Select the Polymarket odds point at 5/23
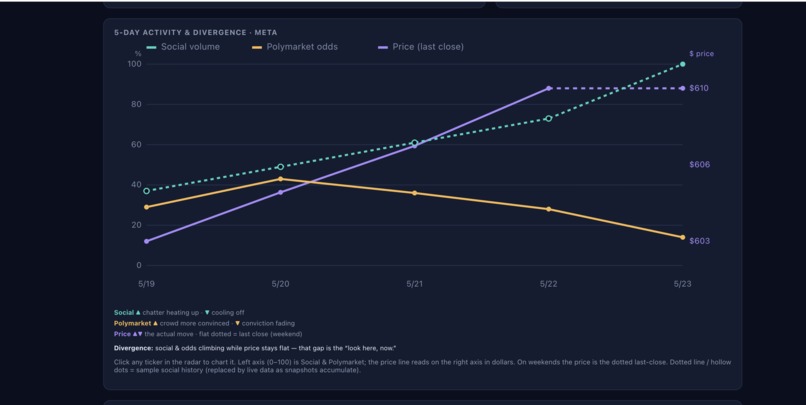The height and width of the screenshot is (405, 806). 683,237
